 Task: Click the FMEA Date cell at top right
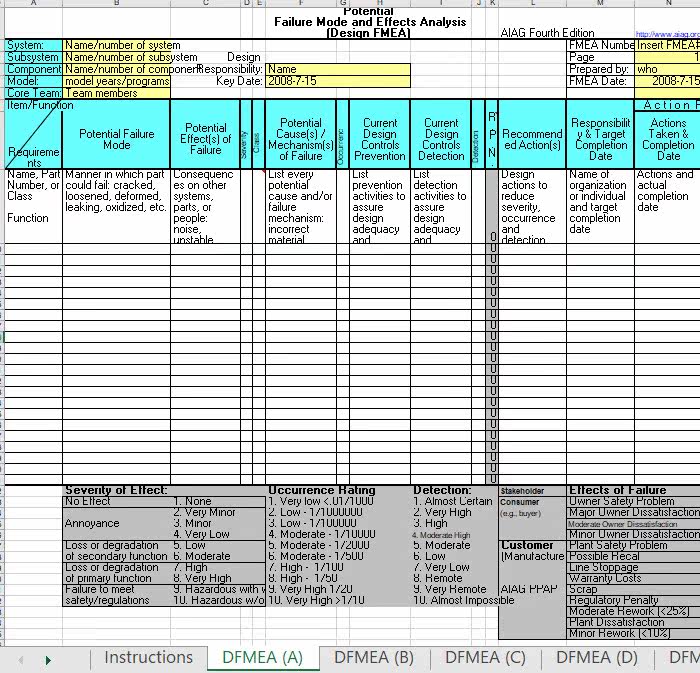(x=667, y=81)
